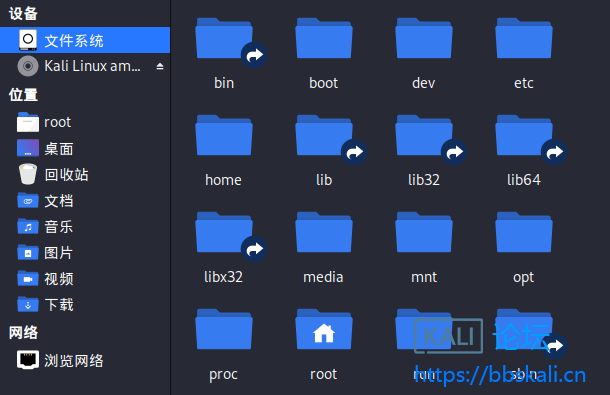Click the etc folder name
Image resolution: width=610 pixels, height=395 pixels.
click(x=524, y=83)
